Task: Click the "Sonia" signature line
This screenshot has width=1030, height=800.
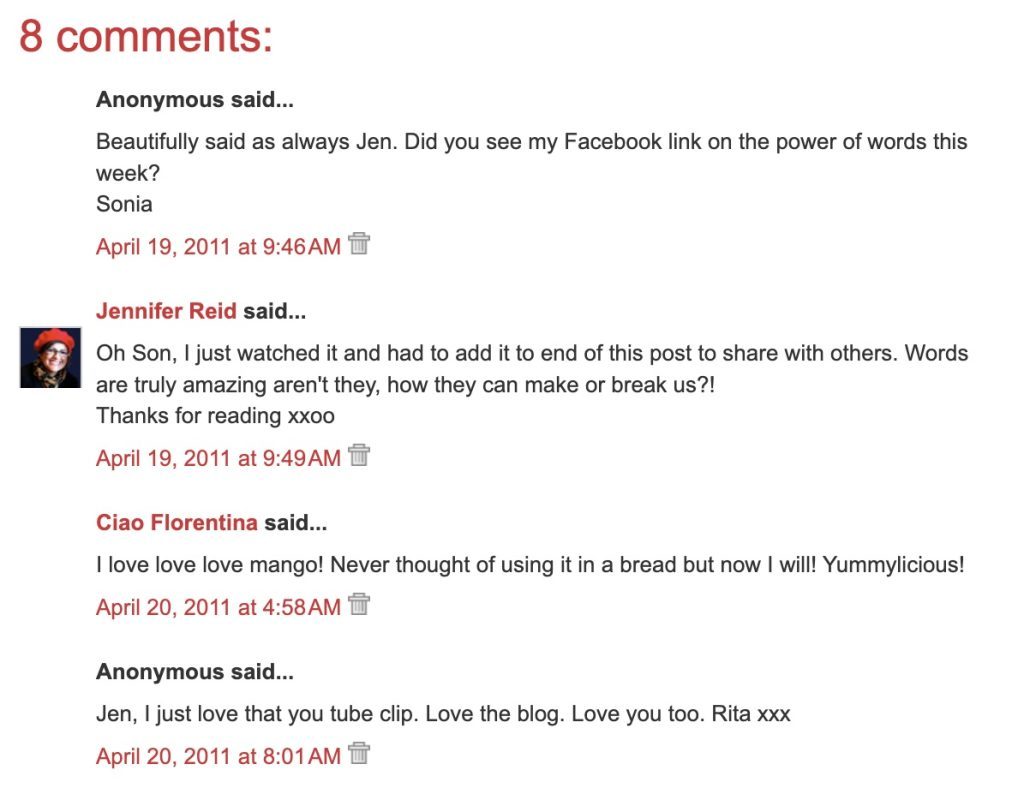Action: point(124,204)
